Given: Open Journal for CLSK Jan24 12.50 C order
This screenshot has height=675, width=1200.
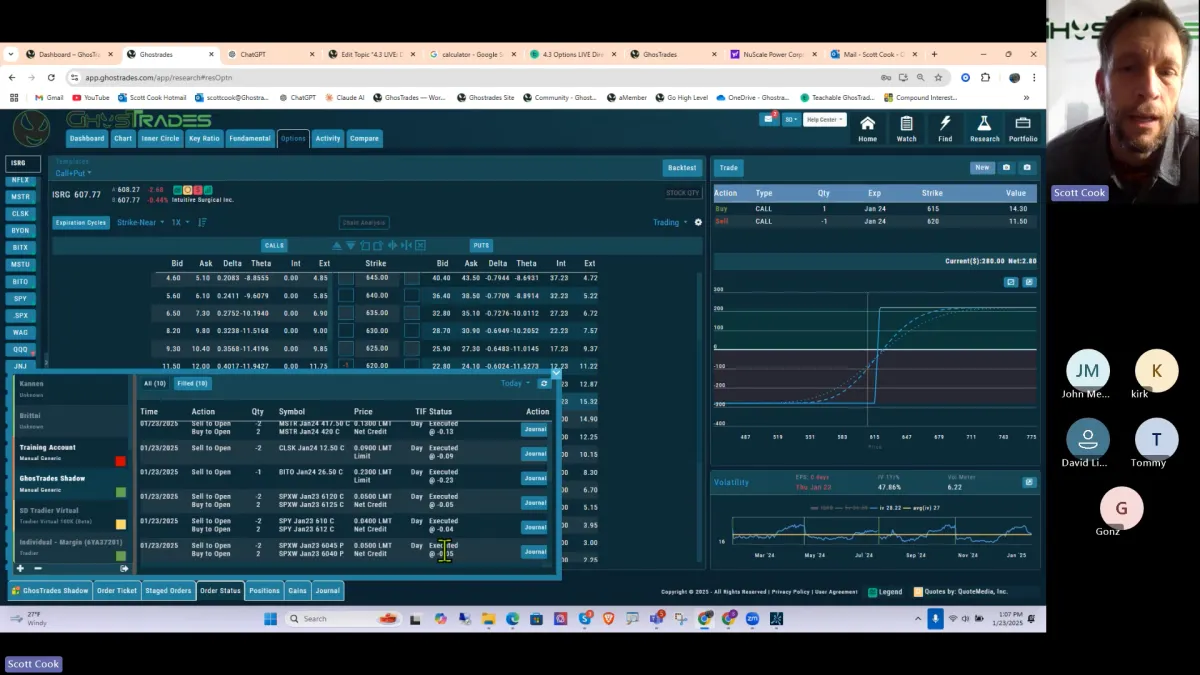Looking at the screenshot, I should click(535, 454).
